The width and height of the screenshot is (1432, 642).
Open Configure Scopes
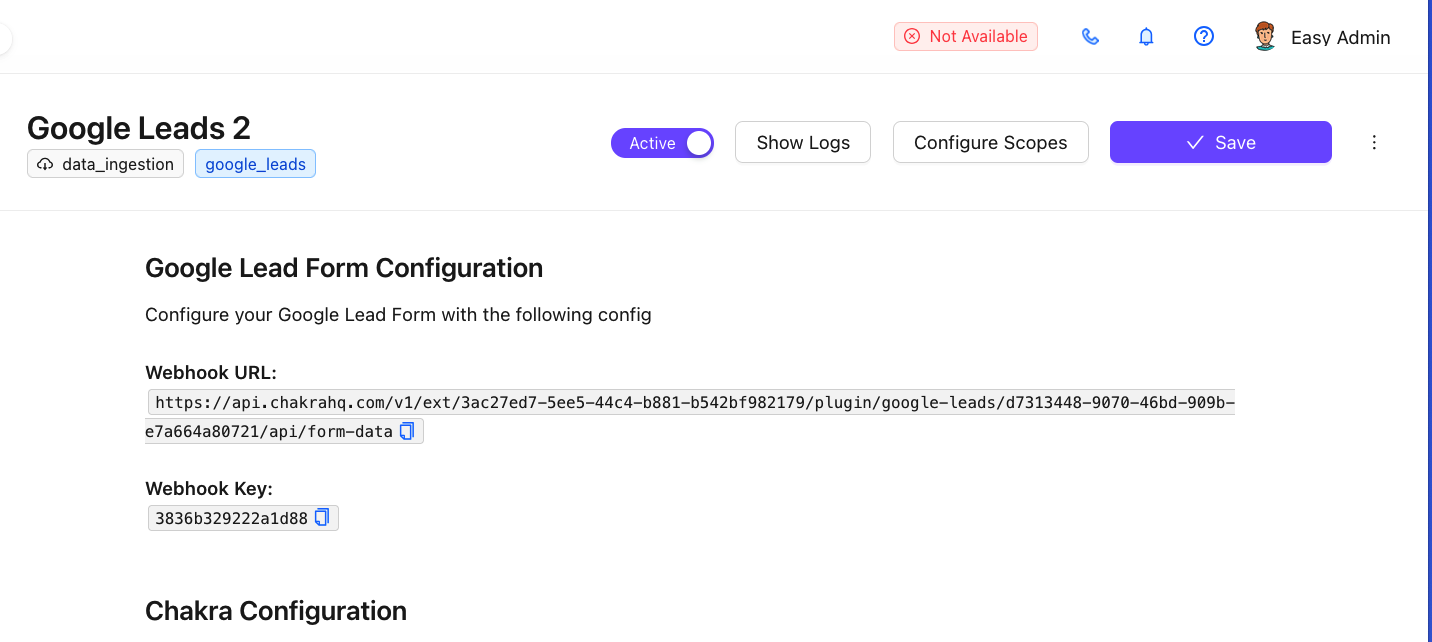point(990,142)
